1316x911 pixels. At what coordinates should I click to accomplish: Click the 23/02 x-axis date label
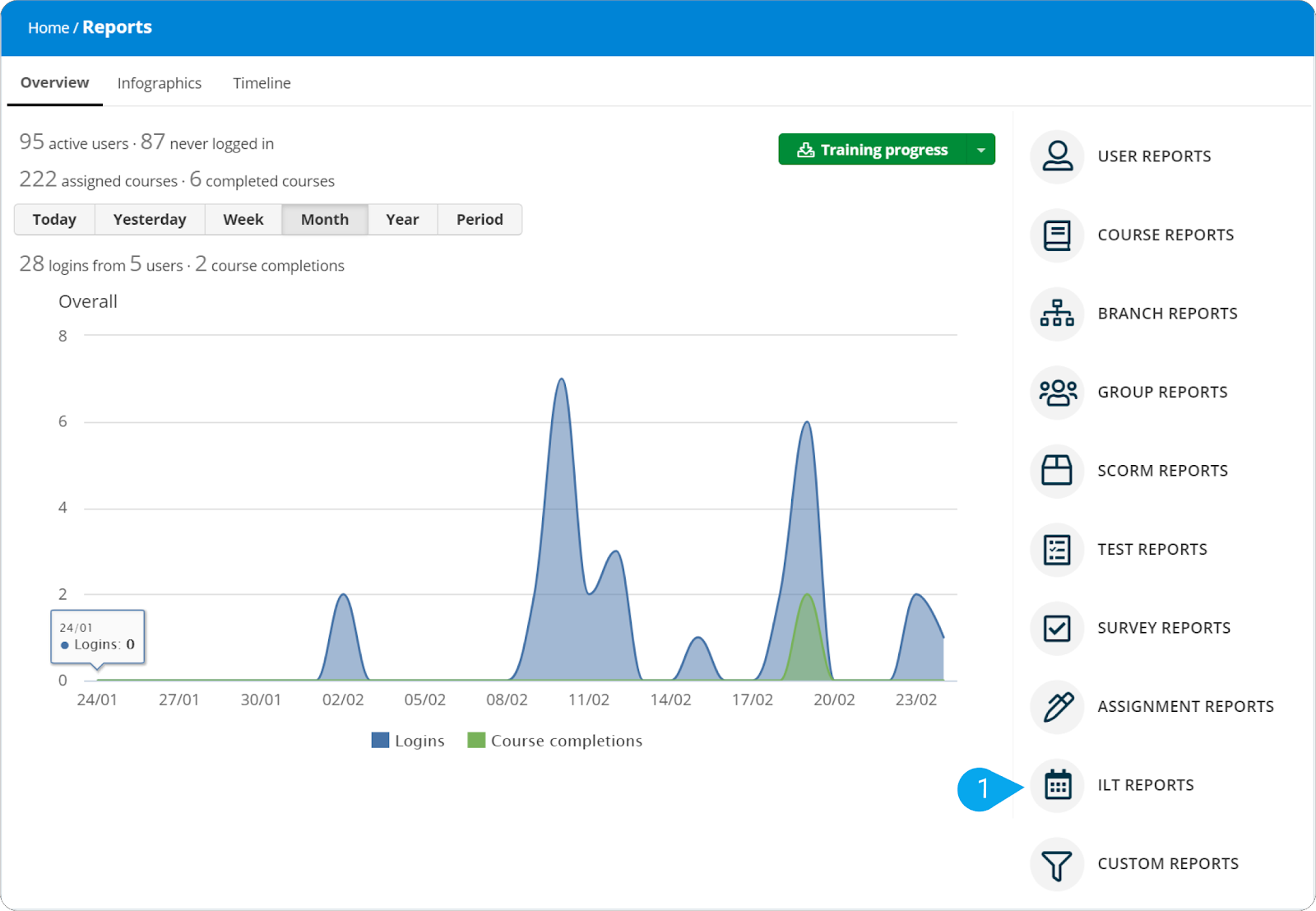pos(916,700)
